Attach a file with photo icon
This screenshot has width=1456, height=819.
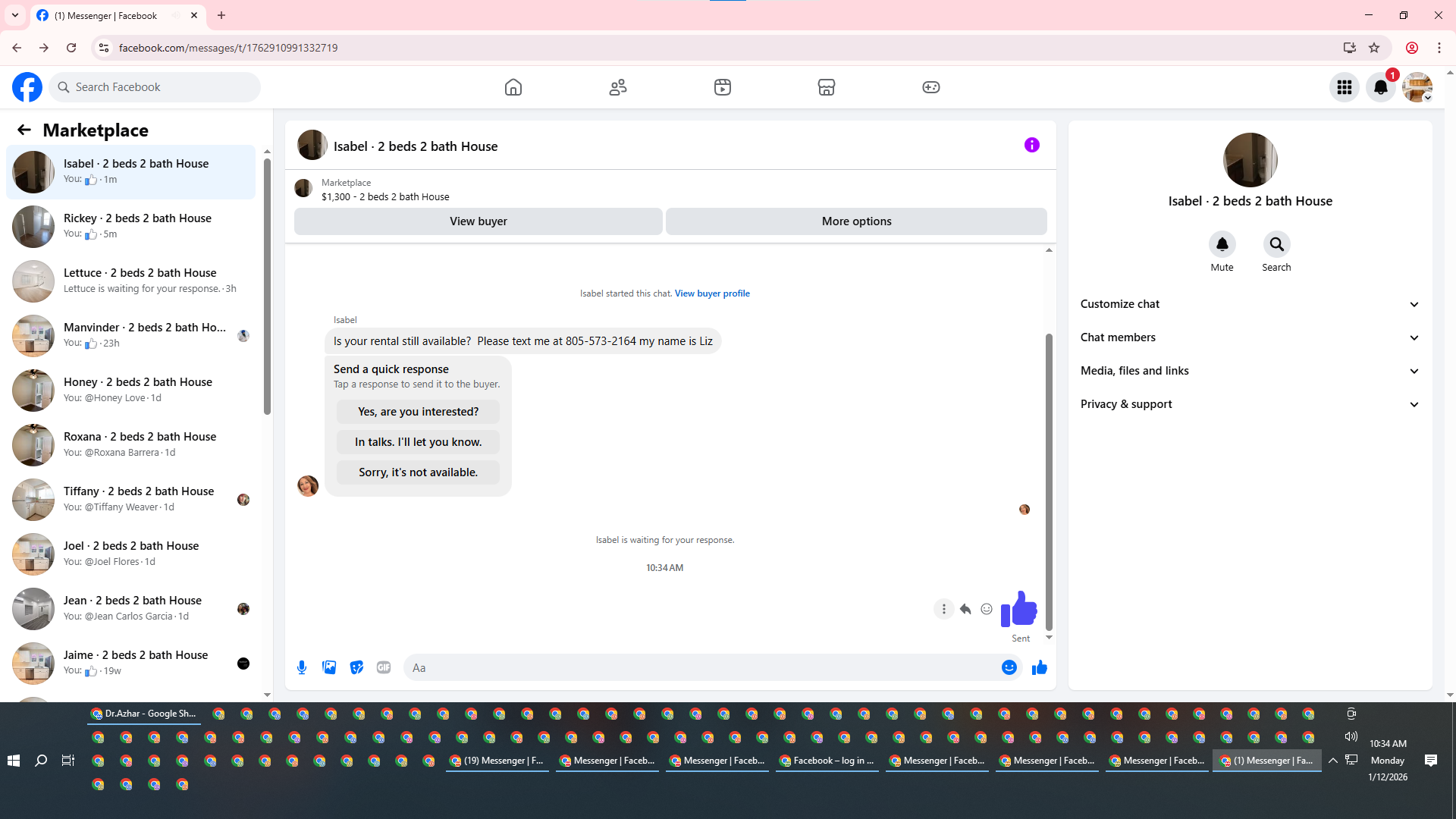329,667
